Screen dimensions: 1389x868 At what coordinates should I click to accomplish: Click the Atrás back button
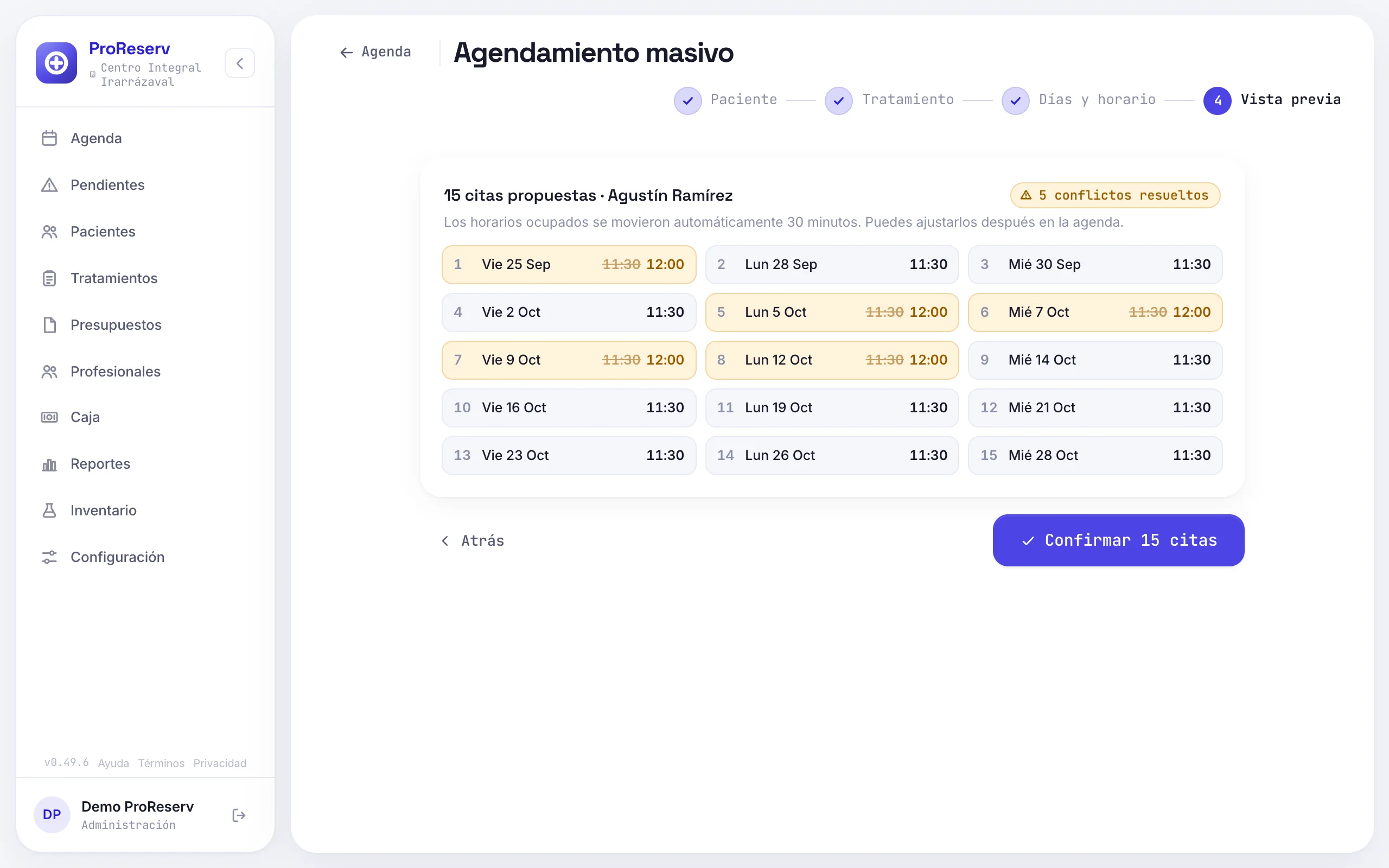[473, 541]
